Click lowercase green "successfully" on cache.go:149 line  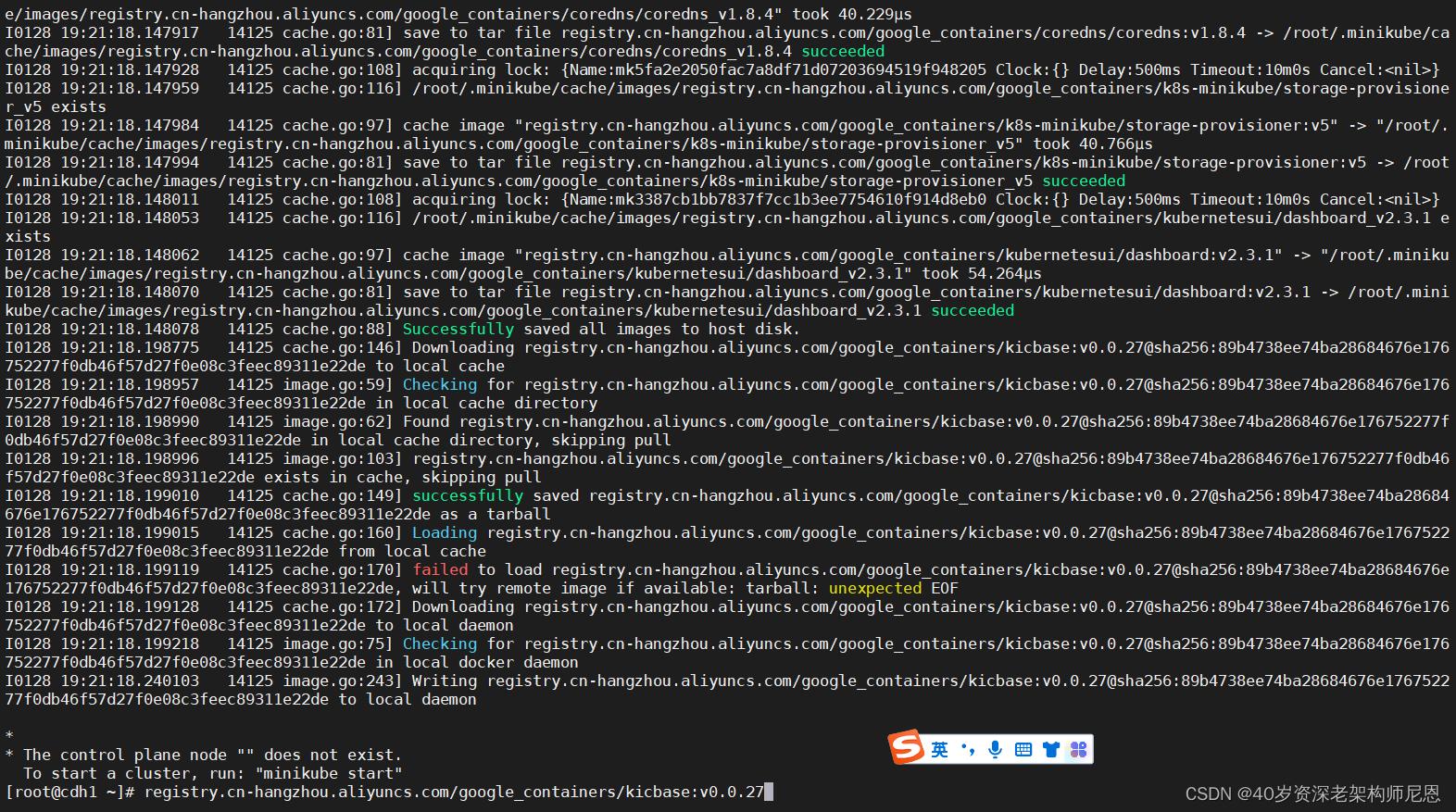(468, 495)
